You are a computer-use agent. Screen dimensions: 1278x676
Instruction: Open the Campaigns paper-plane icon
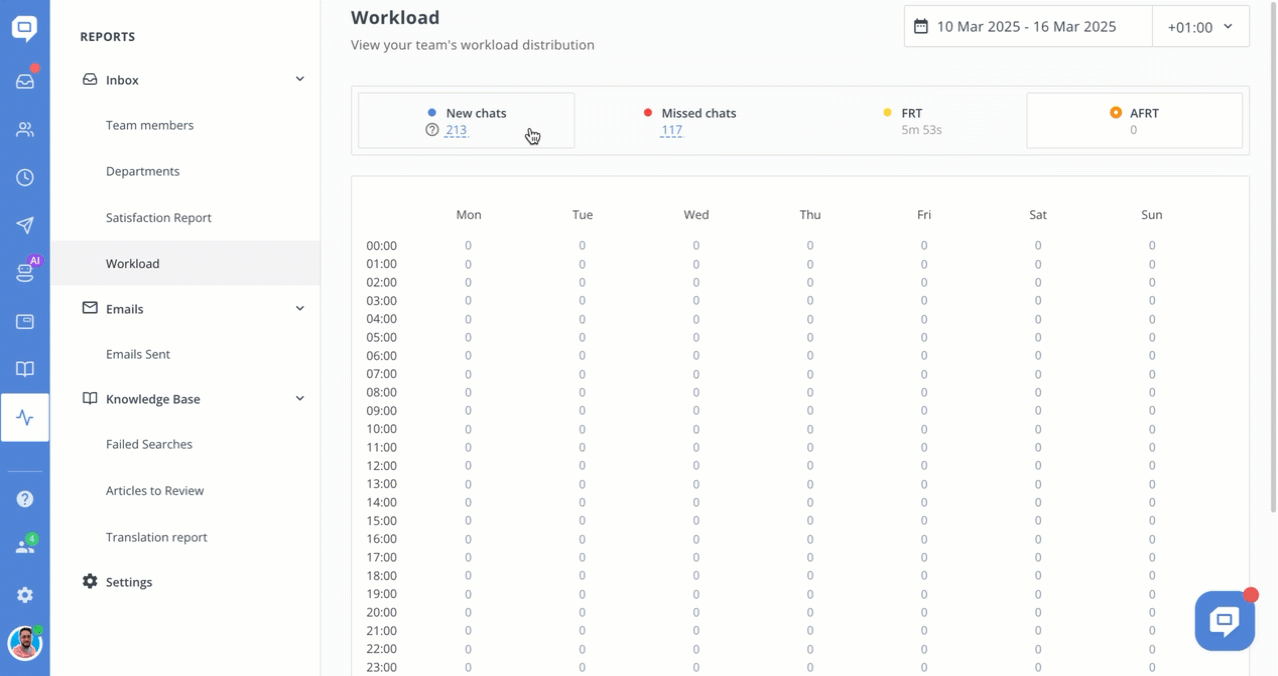tap(25, 225)
